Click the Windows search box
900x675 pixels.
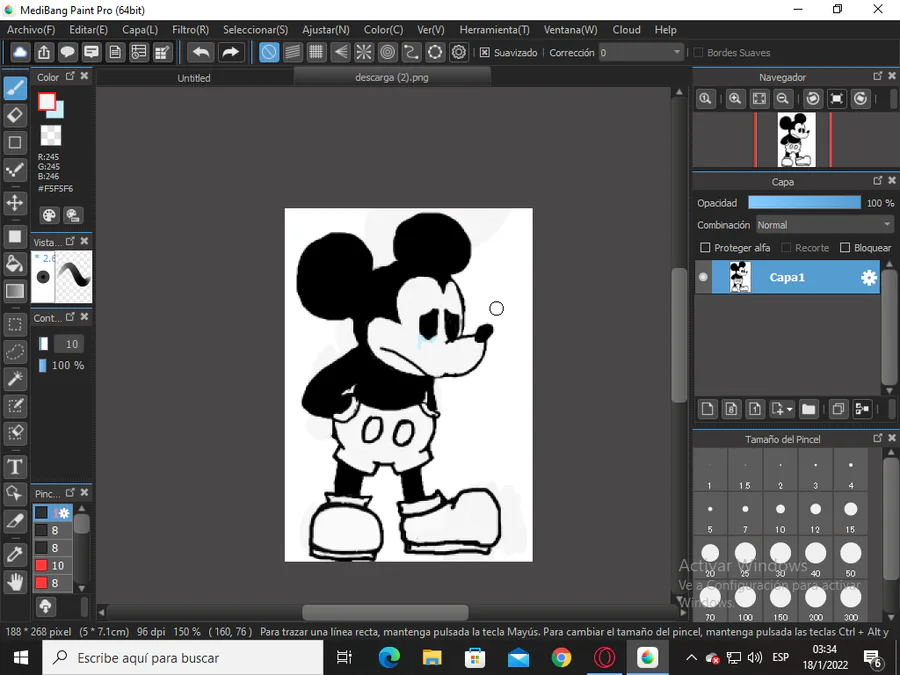(183, 658)
